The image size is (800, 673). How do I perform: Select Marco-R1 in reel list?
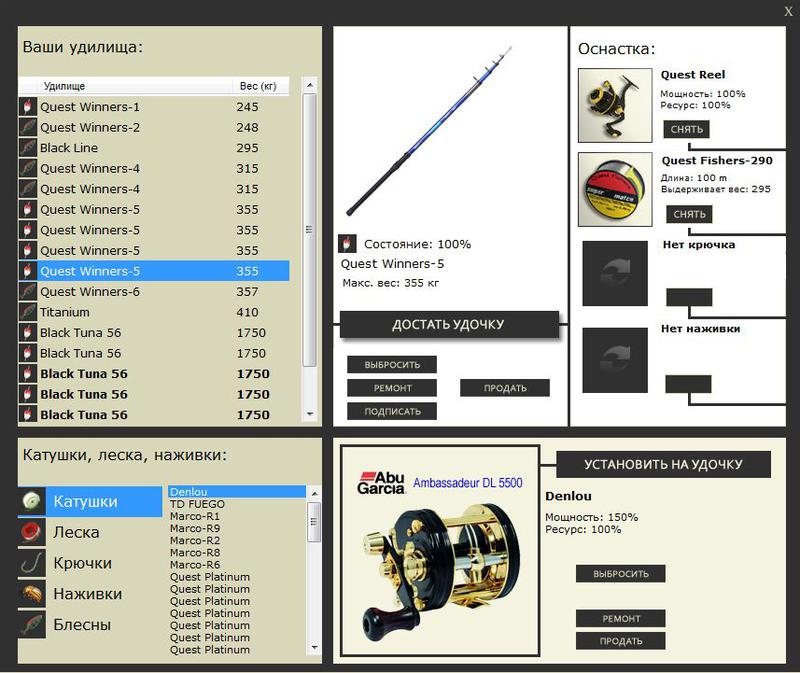(x=237, y=516)
